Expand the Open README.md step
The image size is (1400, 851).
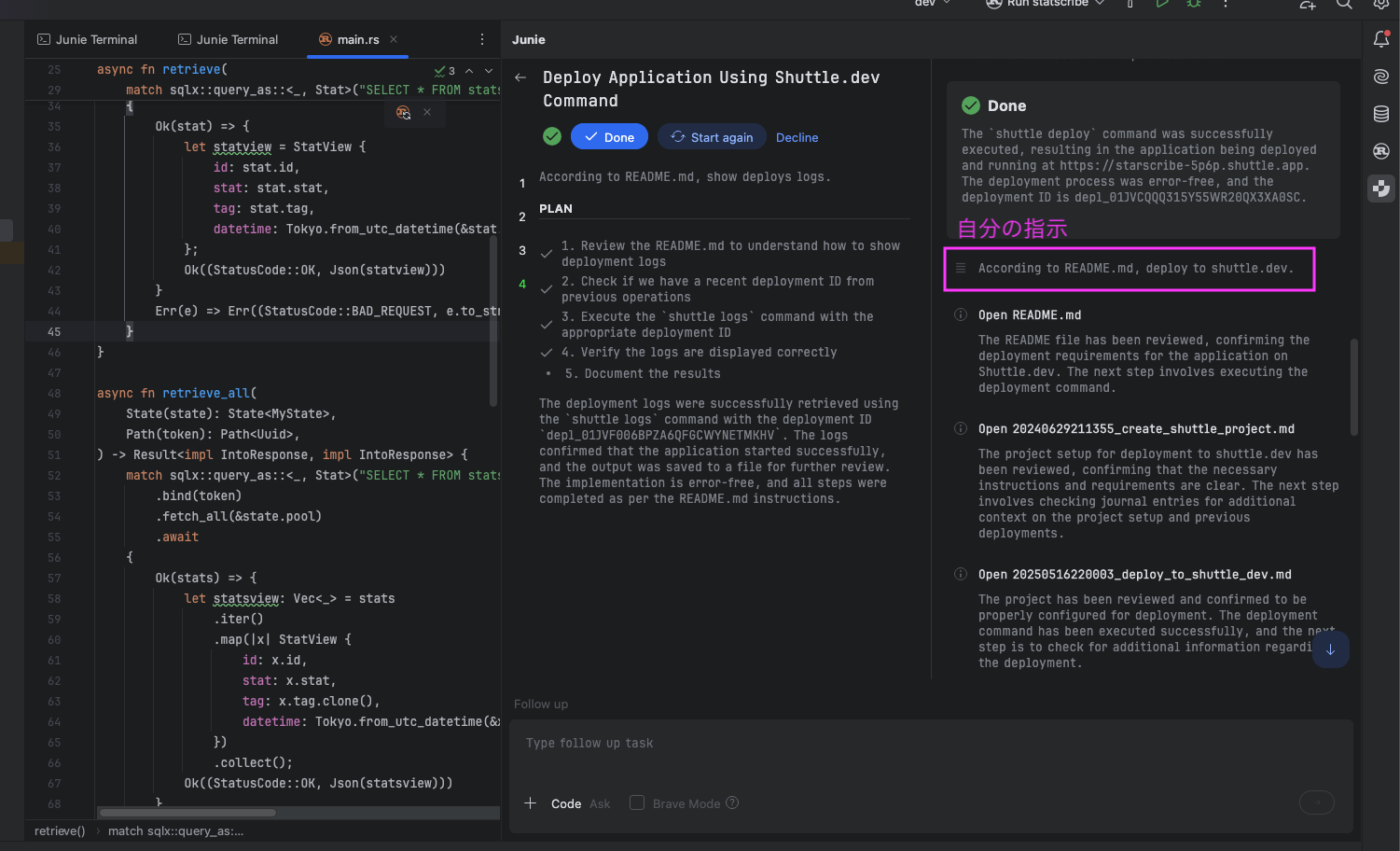pos(1030,315)
